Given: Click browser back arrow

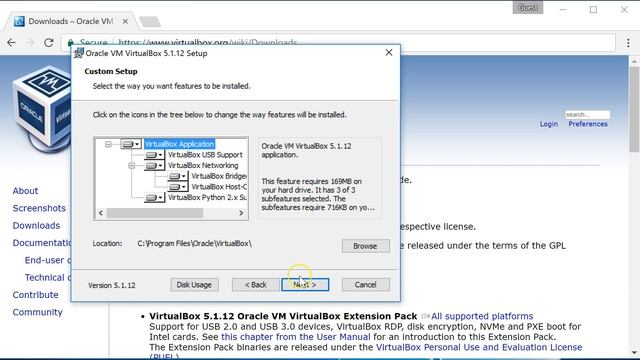Looking at the screenshot, I should [11, 42].
